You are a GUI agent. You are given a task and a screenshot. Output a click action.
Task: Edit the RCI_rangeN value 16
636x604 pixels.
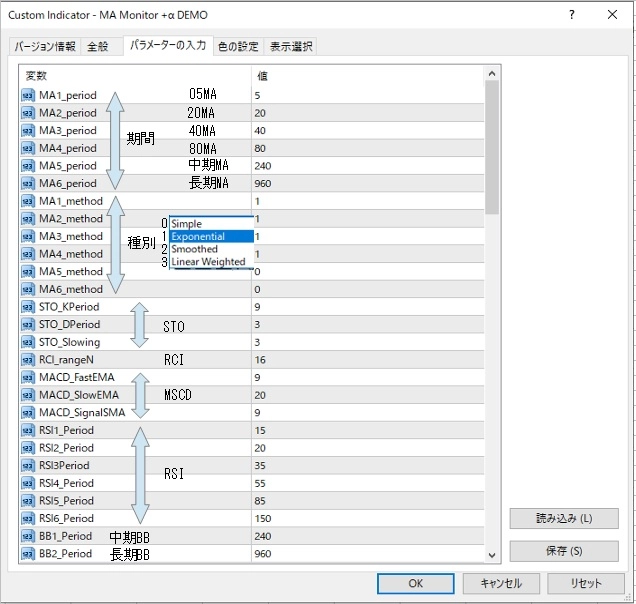tap(367, 360)
